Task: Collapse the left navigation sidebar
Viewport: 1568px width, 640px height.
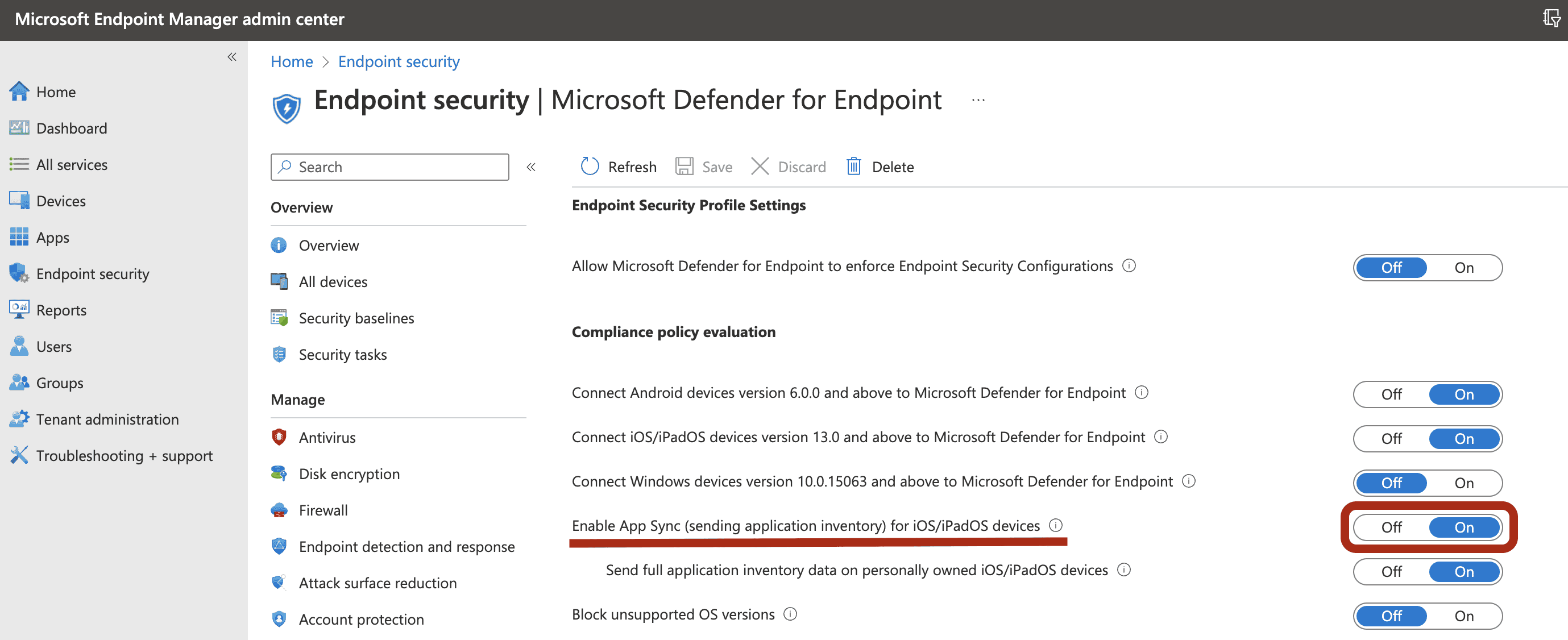Action: point(232,57)
